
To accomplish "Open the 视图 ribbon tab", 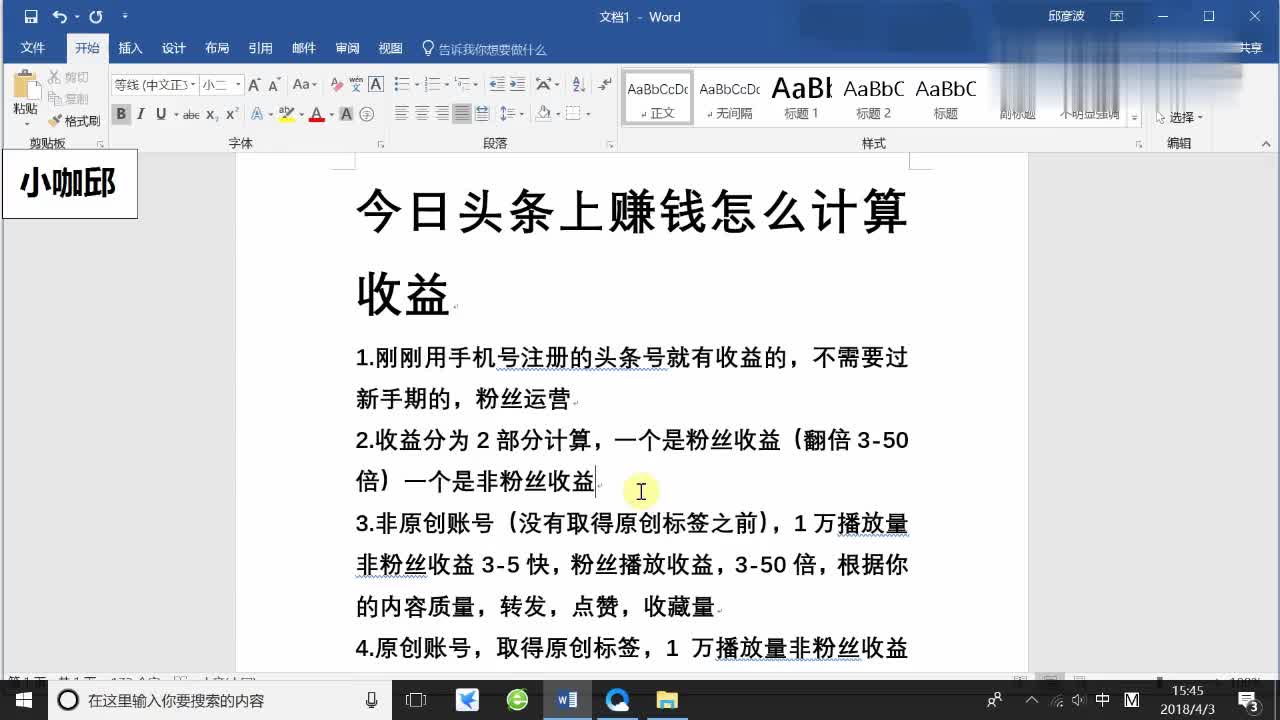I will coord(390,47).
